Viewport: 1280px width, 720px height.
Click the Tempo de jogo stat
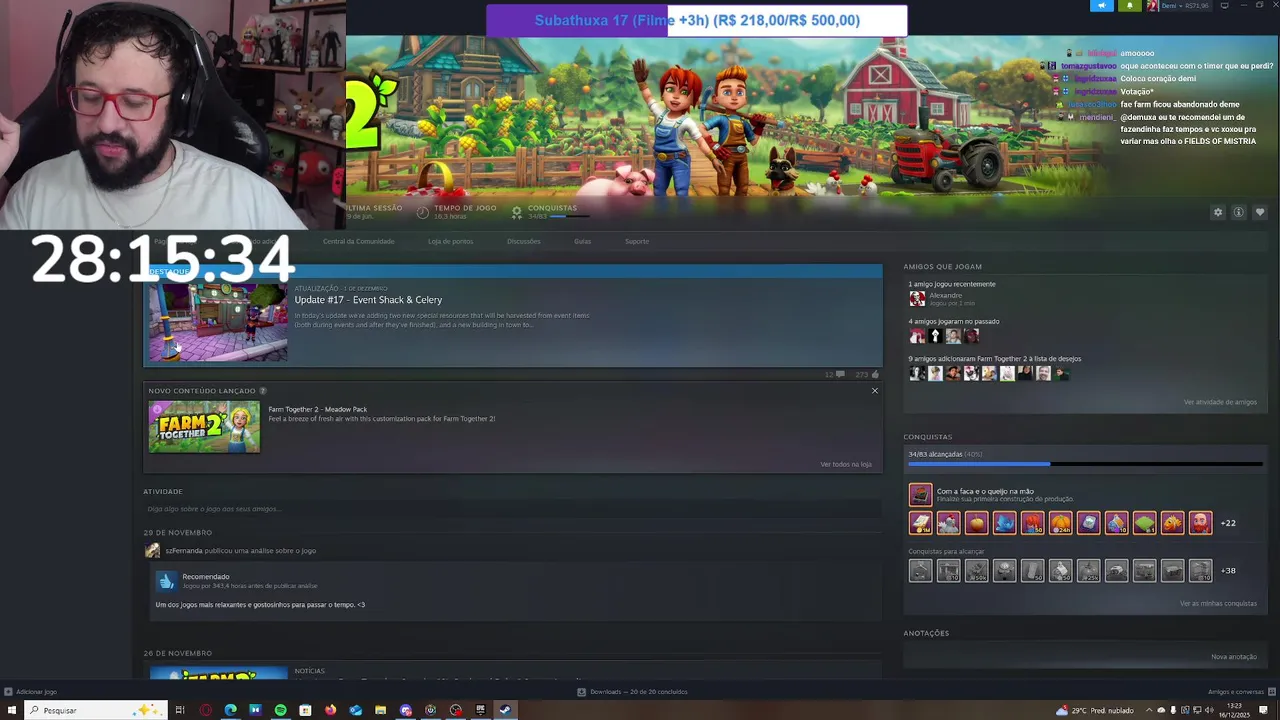point(458,212)
